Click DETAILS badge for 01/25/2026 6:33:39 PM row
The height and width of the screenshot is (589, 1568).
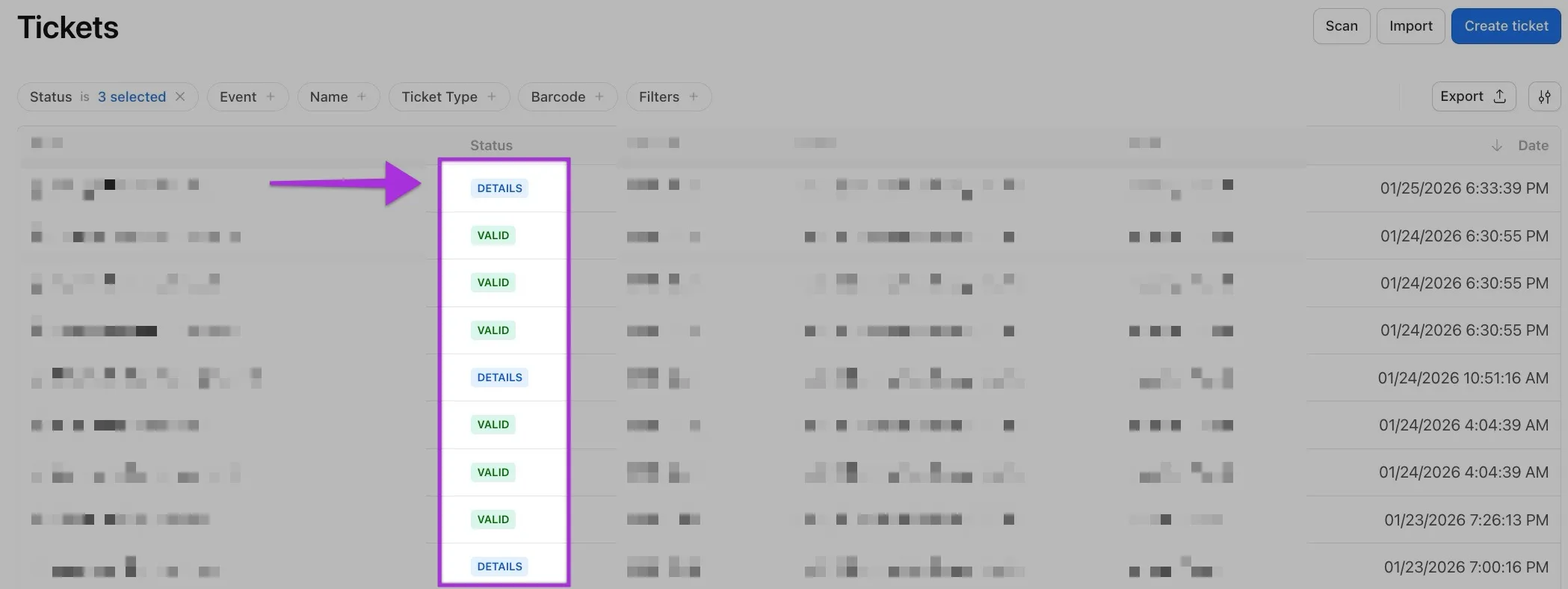click(x=499, y=188)
